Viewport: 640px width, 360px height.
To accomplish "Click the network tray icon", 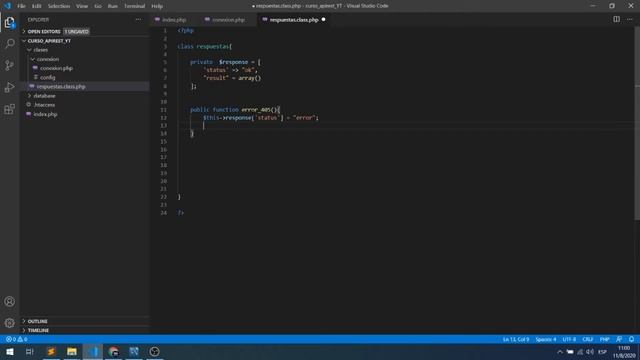I will [580, 352].
